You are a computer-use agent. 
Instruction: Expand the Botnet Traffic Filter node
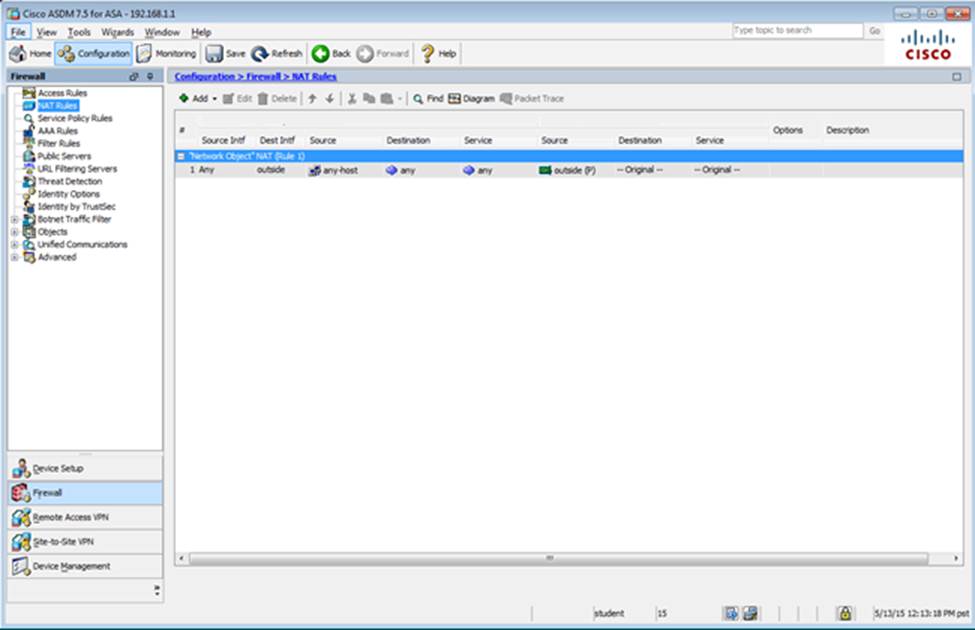pos(14,219)
